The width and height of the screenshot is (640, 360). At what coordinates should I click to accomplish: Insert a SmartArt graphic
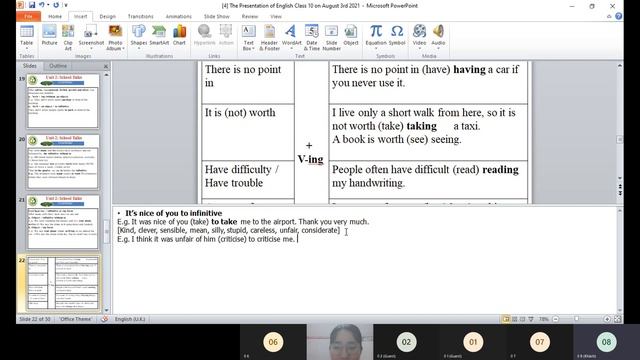click(159, 36)
